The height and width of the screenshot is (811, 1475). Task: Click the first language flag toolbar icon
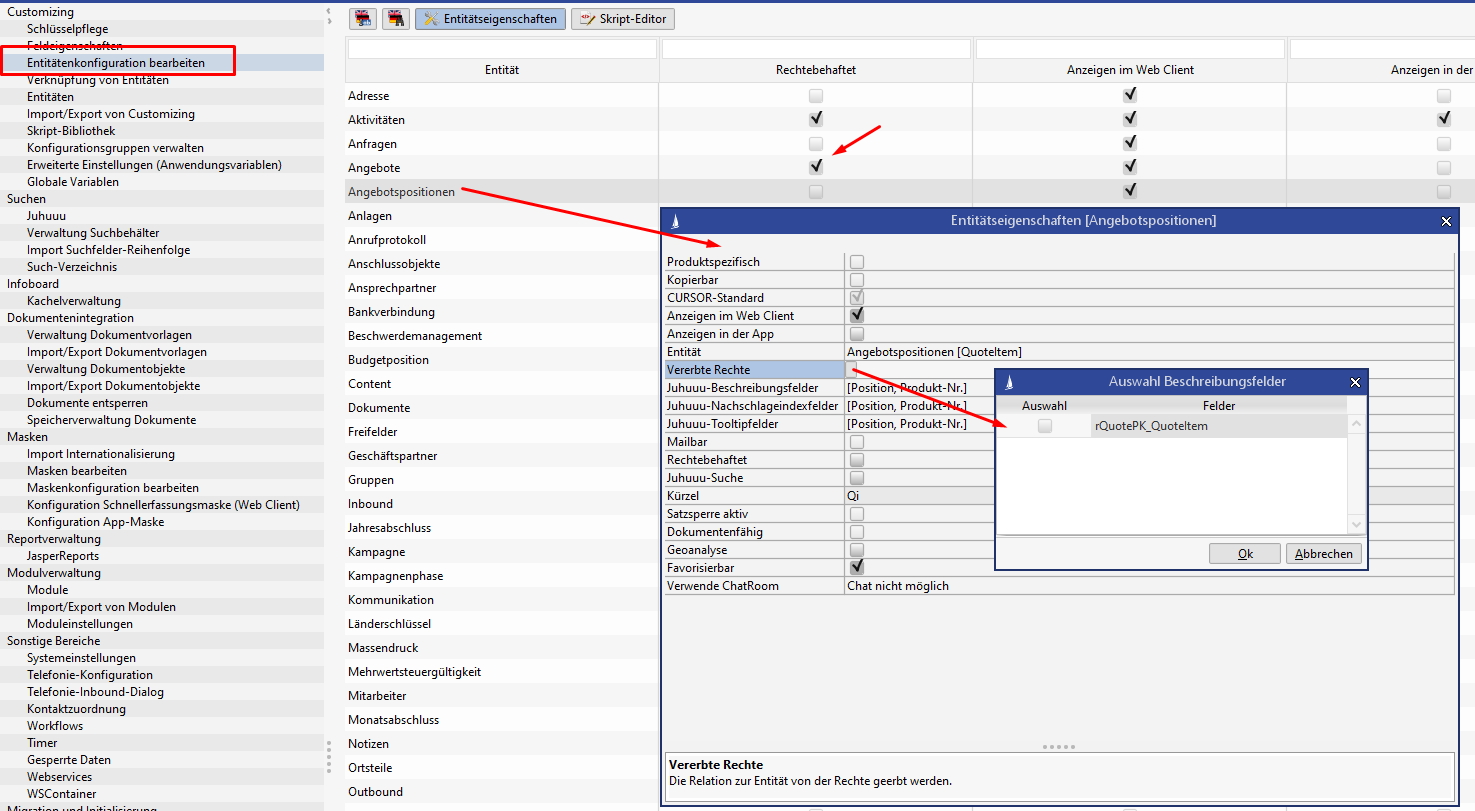(363, 18)
